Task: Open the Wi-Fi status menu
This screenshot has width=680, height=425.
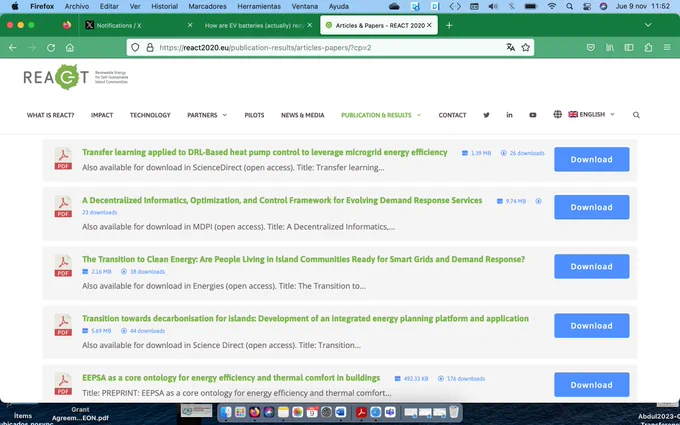Action: [x=552, y=7]
